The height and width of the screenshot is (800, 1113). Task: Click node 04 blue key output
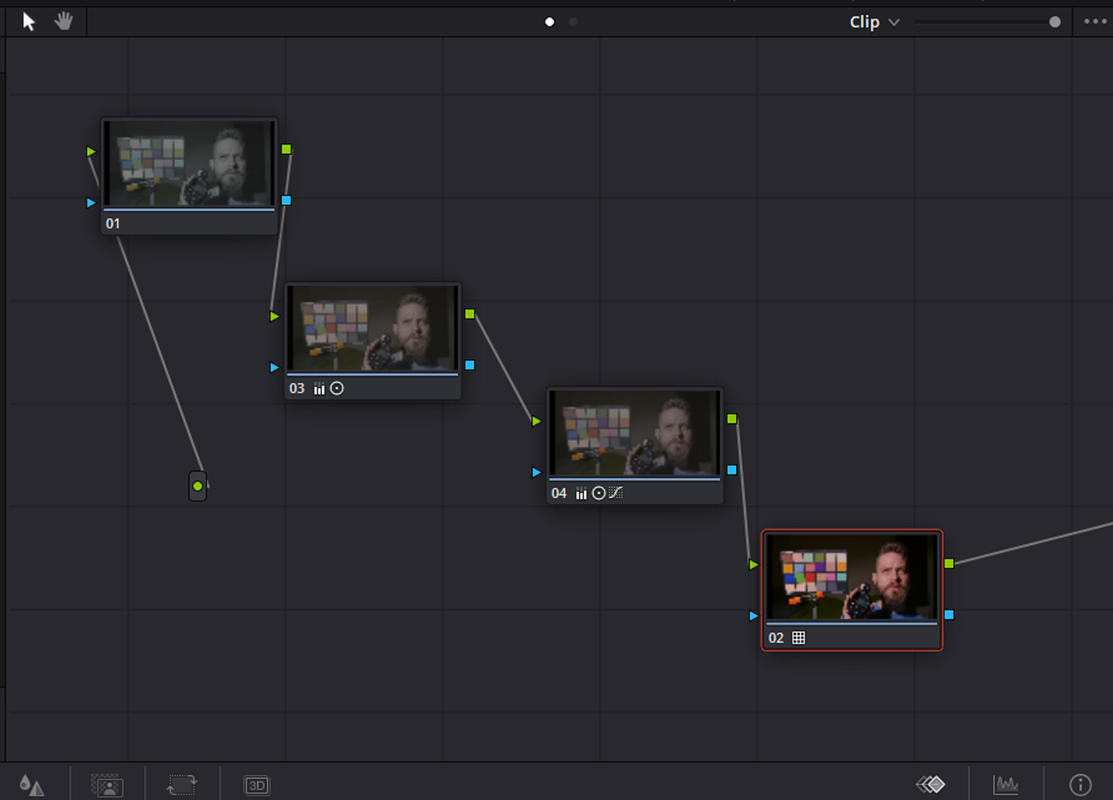[x=732, y=470]
